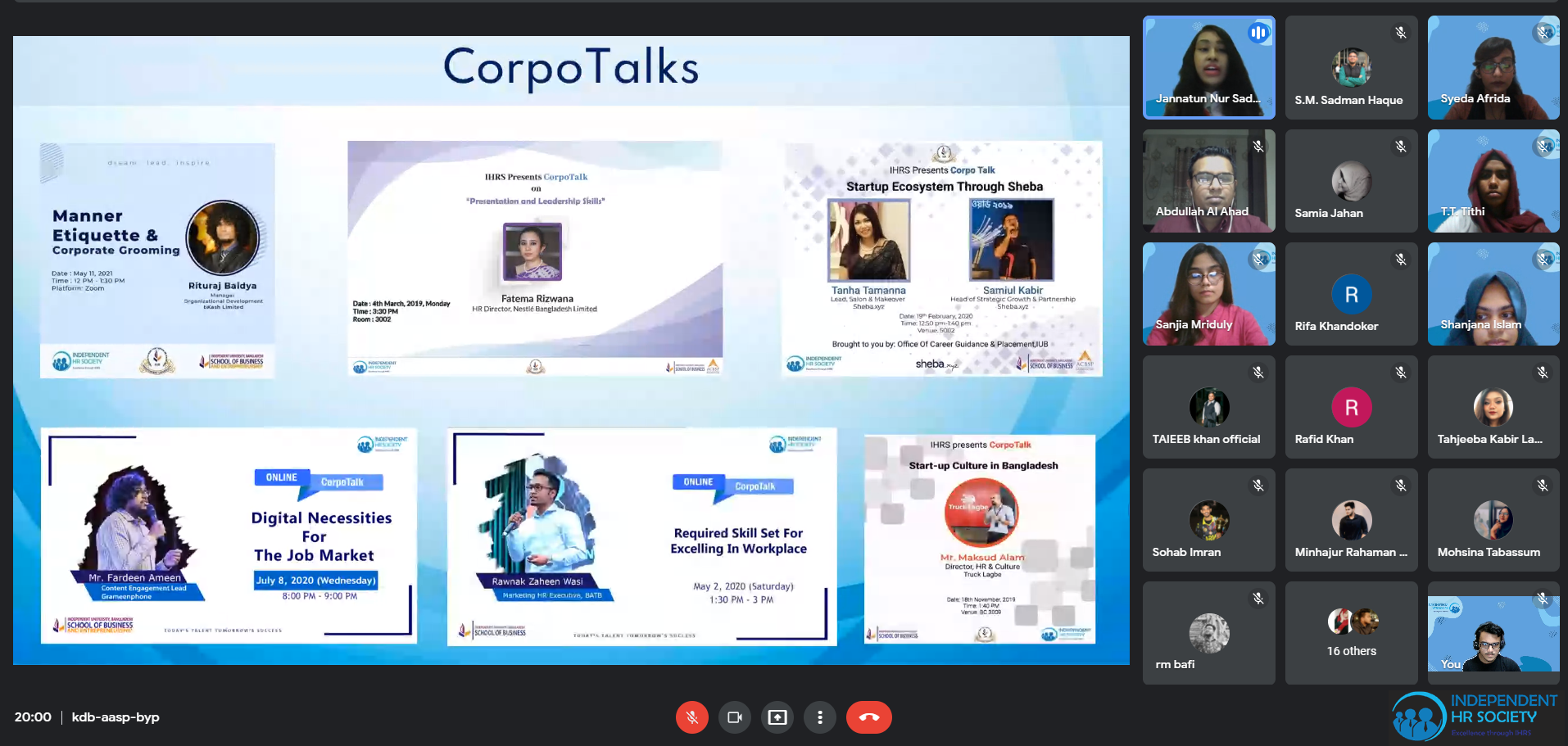Click muted mic icon on Sanjia Mriduly tile
The width and height of the screenshot is (1568, 746).
pos(1258,259)
